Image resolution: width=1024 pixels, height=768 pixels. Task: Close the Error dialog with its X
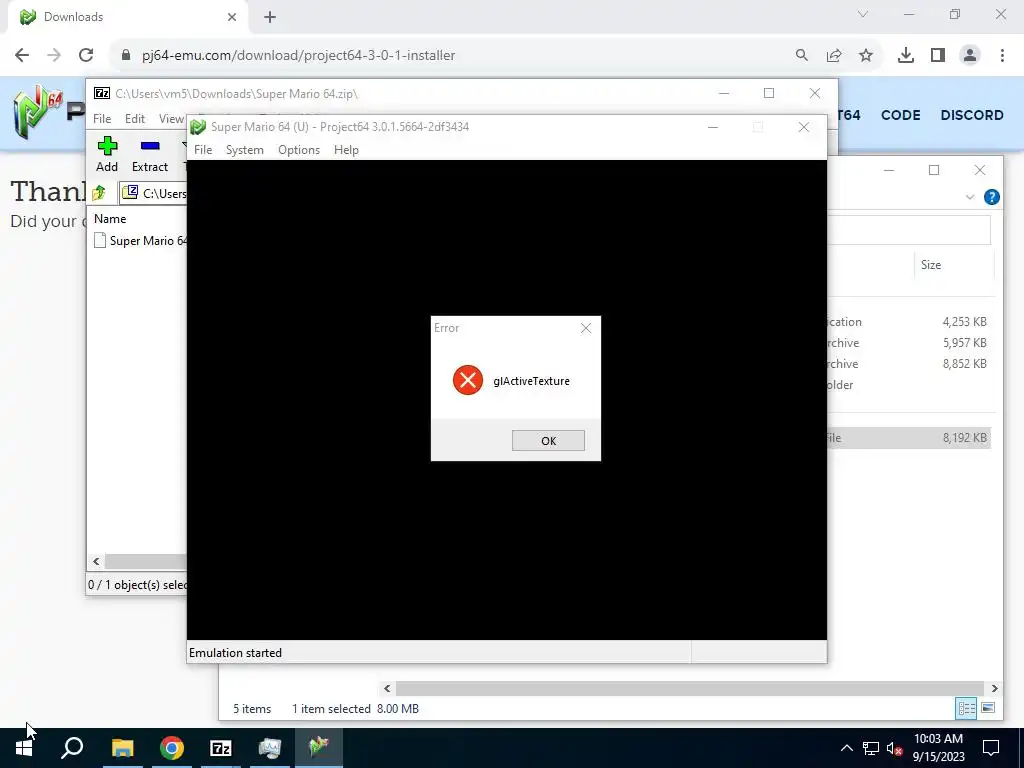[586, 328]
